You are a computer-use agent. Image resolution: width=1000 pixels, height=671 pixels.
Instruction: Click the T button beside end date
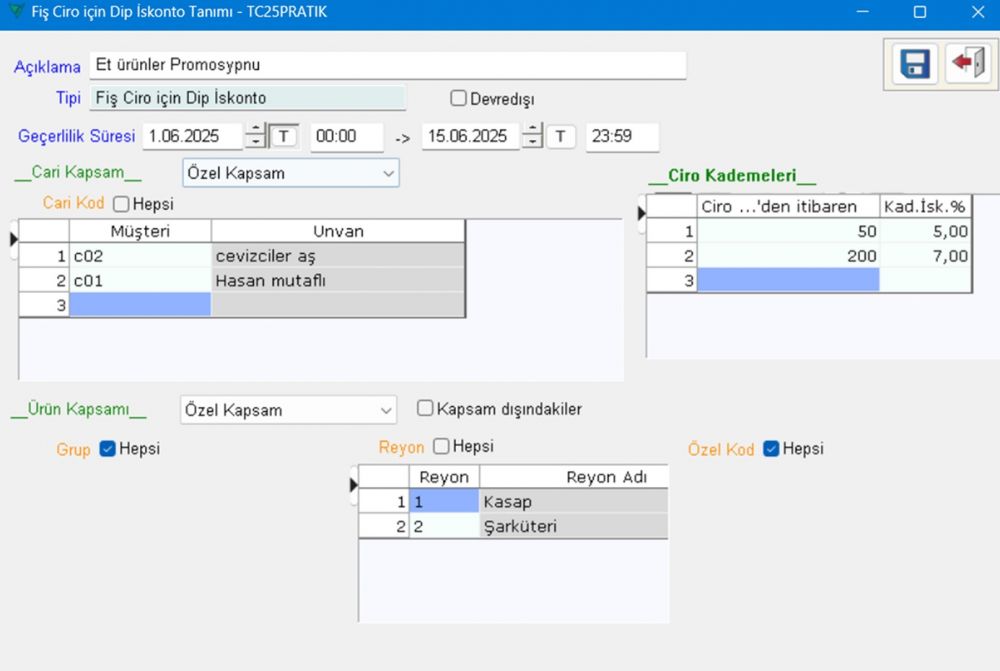tap(561, 136)
